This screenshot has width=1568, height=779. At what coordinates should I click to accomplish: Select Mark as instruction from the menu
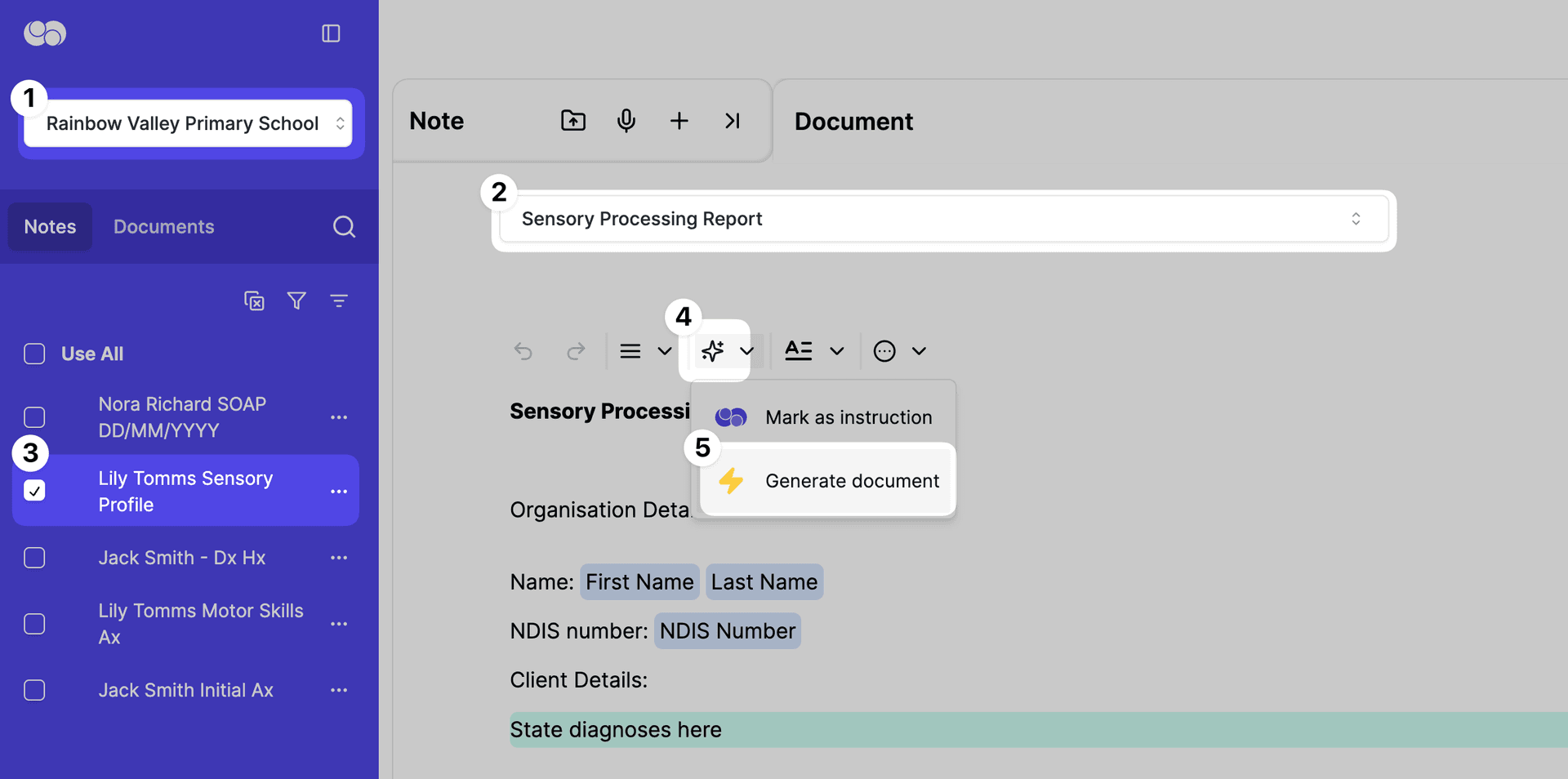(848, 417)
